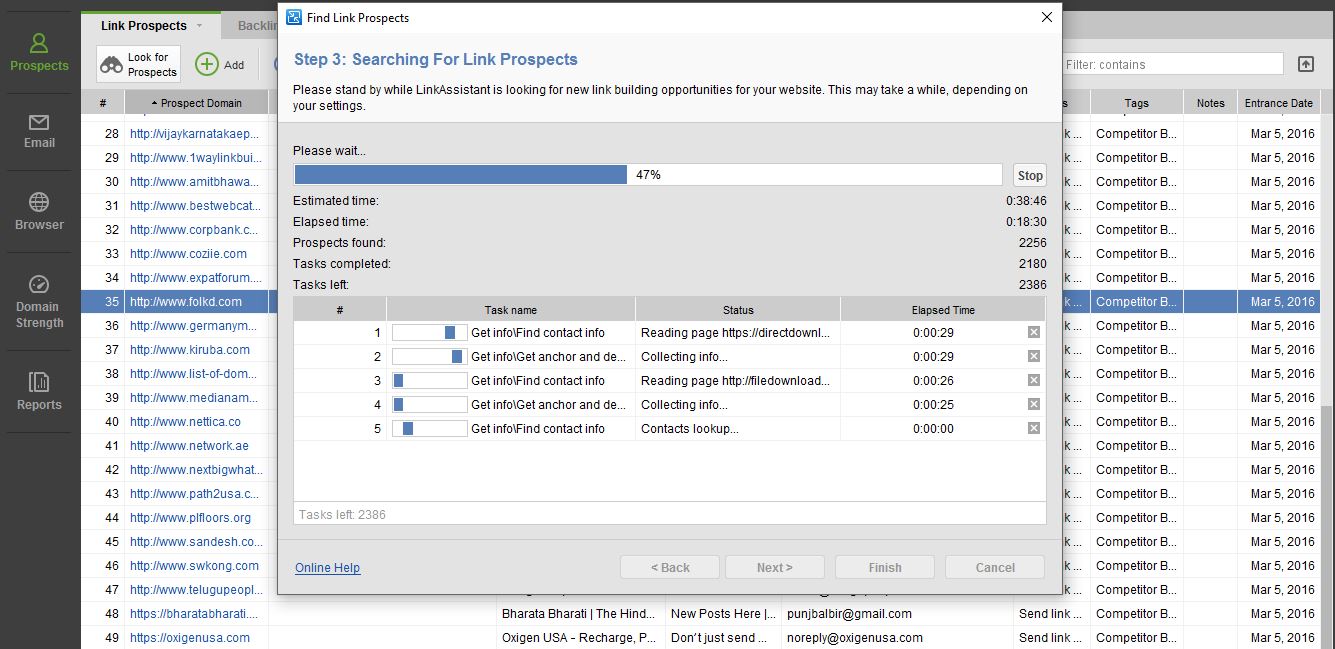
Task: Stop the link prospect search
Action: point(1030,175)
